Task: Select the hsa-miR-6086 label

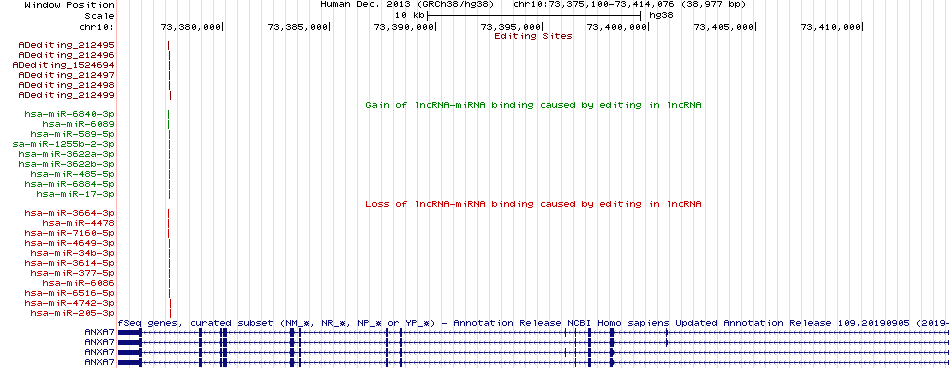Action: [x=79, y=283]
